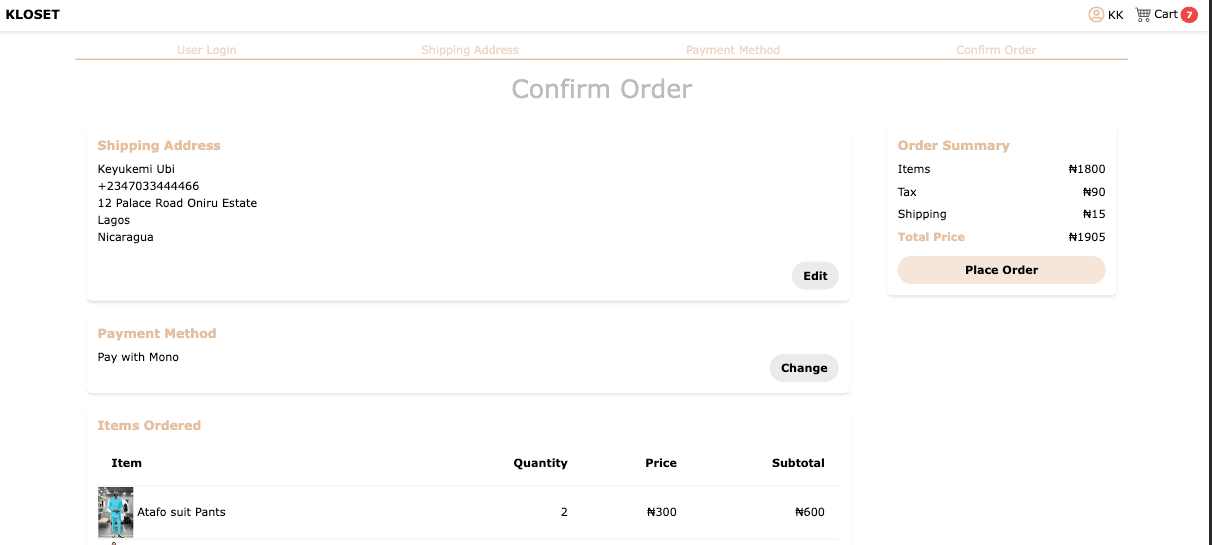Click the Subtotal column header
This screenshot has width=1212, height=545.
point(798,463)
